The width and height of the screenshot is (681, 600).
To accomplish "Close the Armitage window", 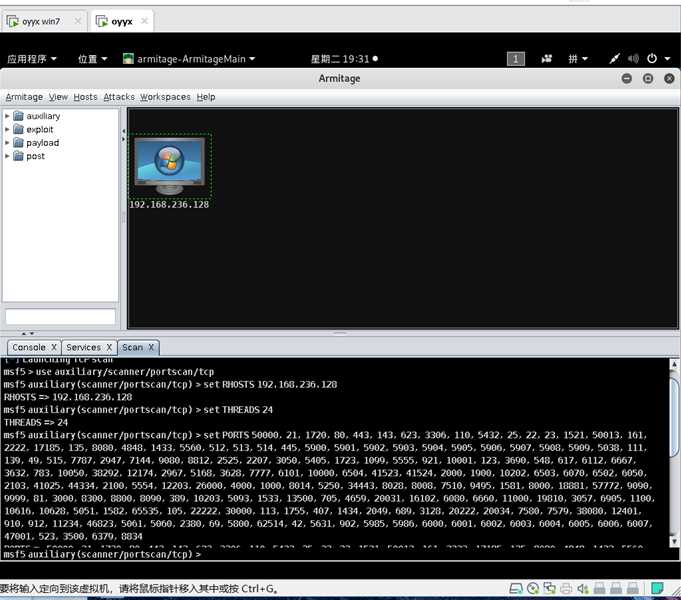I will click(x=669, y=78).
